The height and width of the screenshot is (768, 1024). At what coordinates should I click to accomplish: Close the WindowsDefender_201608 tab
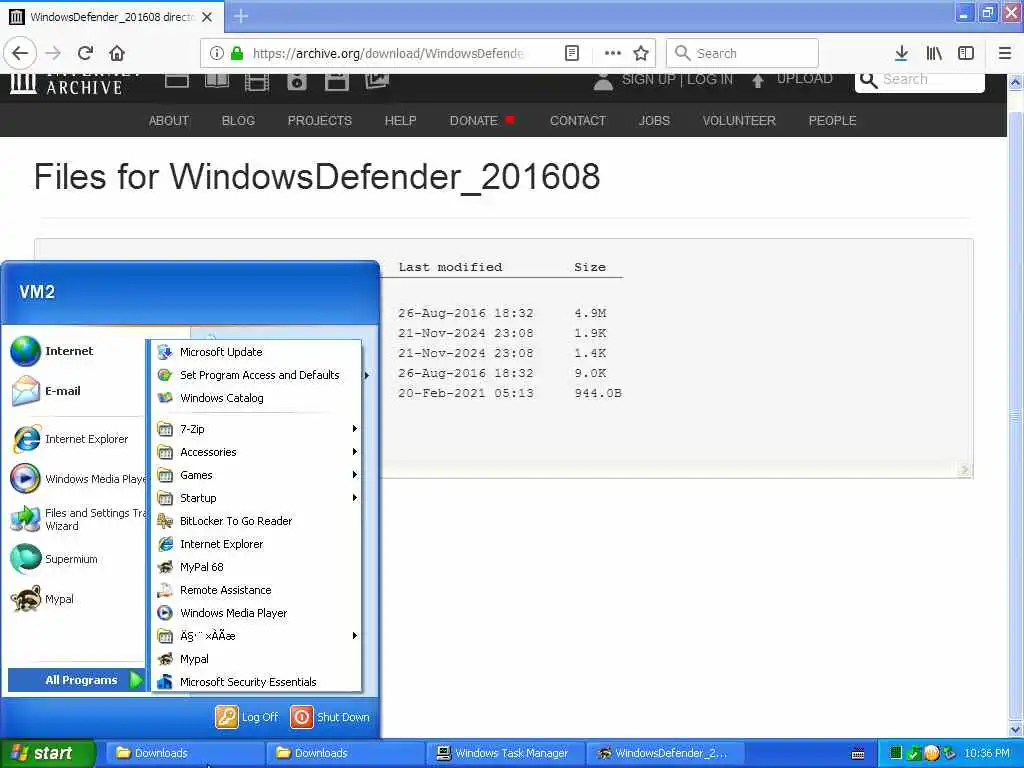pos(207,17)
